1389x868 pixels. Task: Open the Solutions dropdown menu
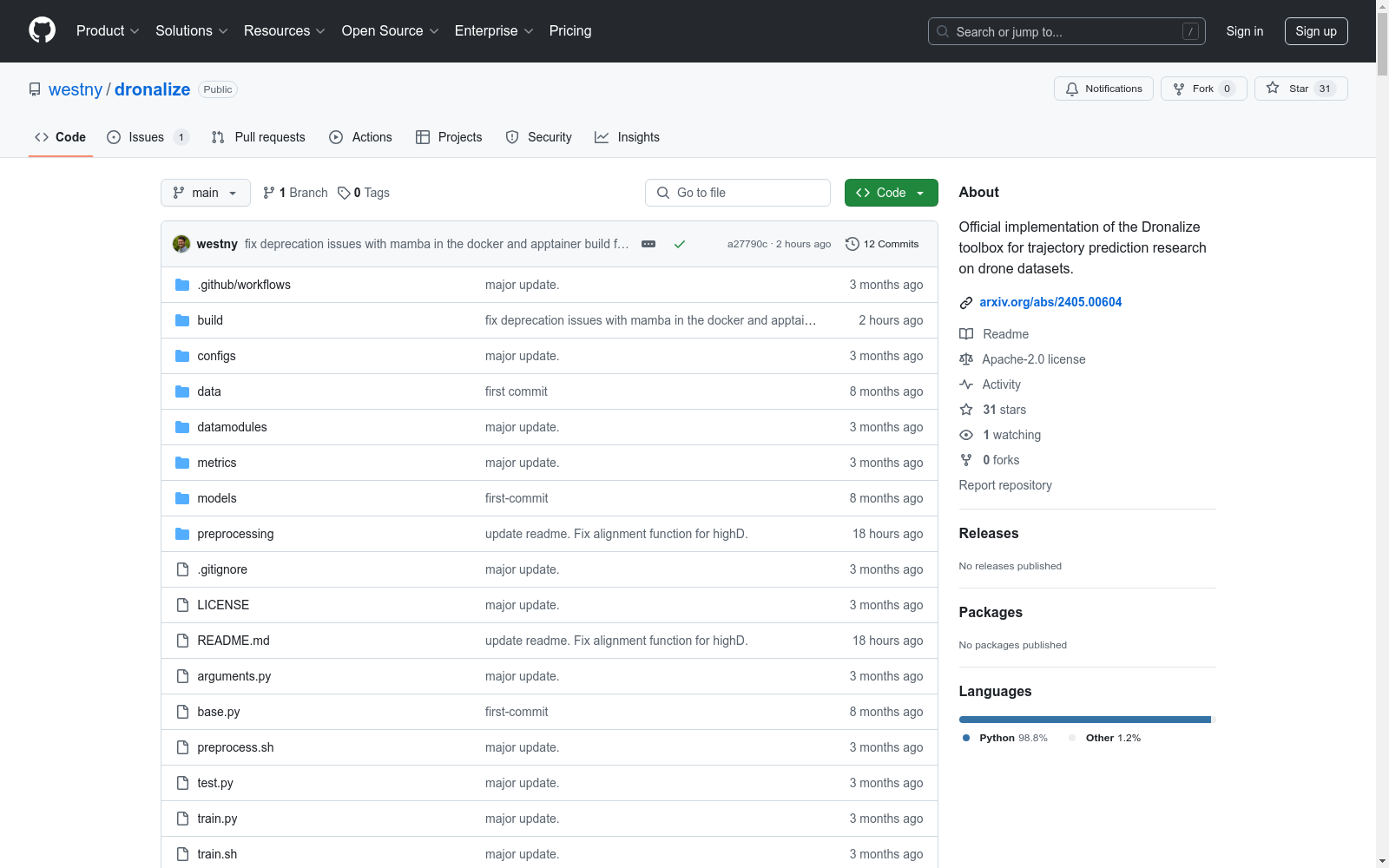pyautogui.click(x=192, y=30)
